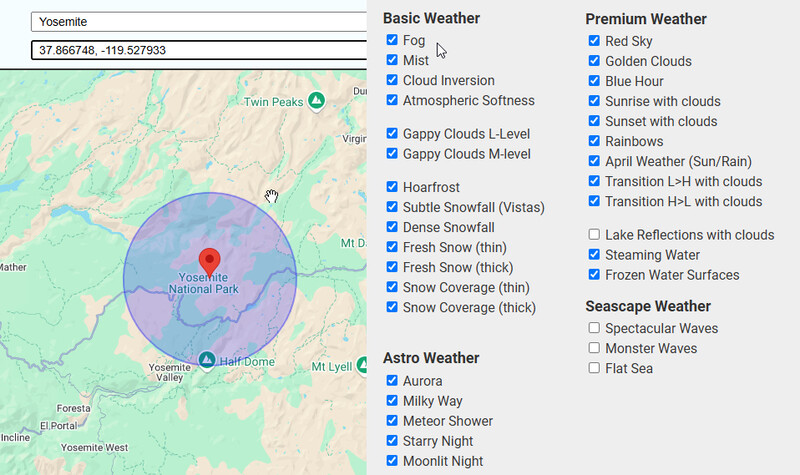Uncheck Dense Snowfall
The image size is (800, 475).
tap(392, 227)
